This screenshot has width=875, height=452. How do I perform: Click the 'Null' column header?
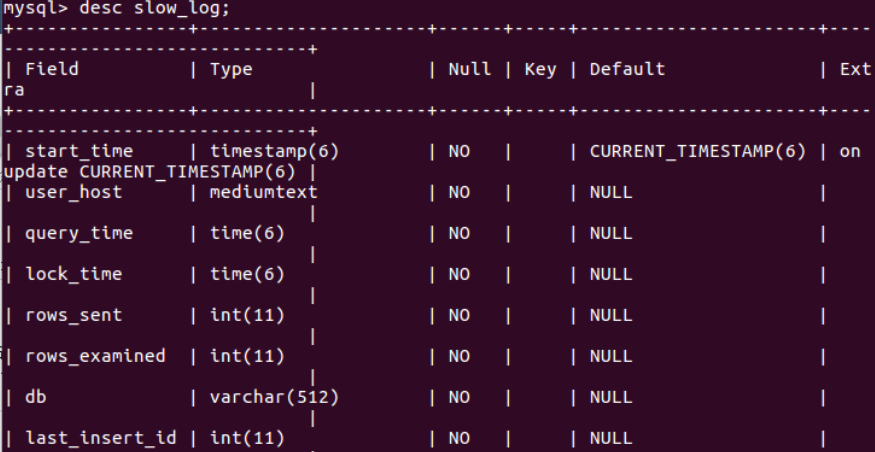[469, 69]
